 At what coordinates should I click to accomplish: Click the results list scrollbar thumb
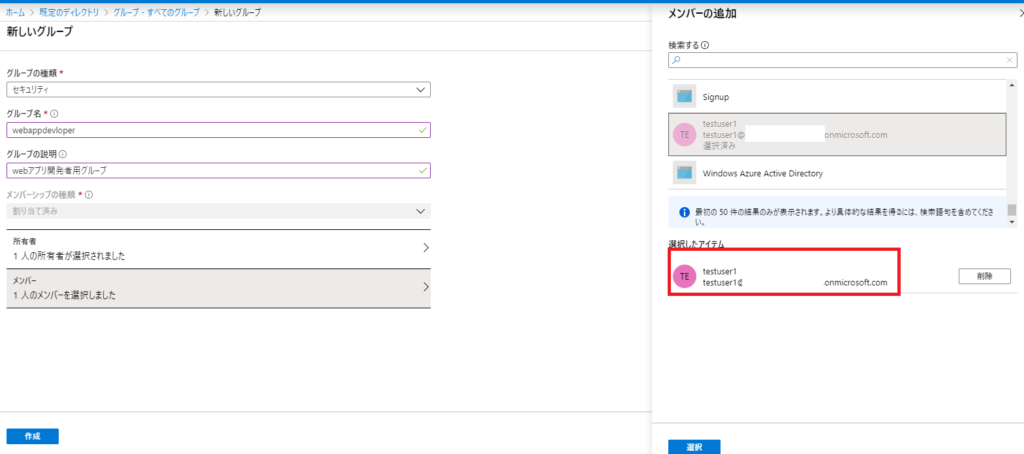pos(1012,210)
